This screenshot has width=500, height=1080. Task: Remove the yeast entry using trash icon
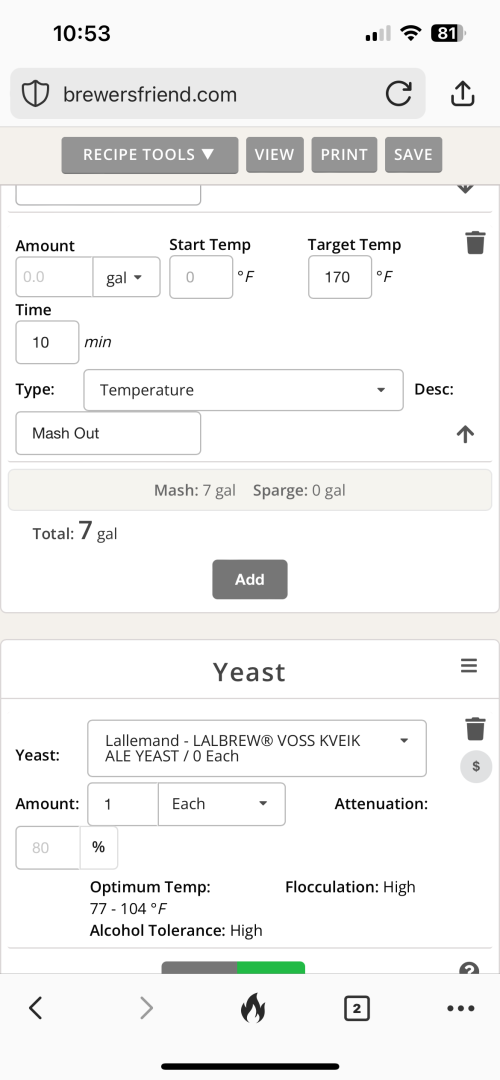tap(475, 728)
